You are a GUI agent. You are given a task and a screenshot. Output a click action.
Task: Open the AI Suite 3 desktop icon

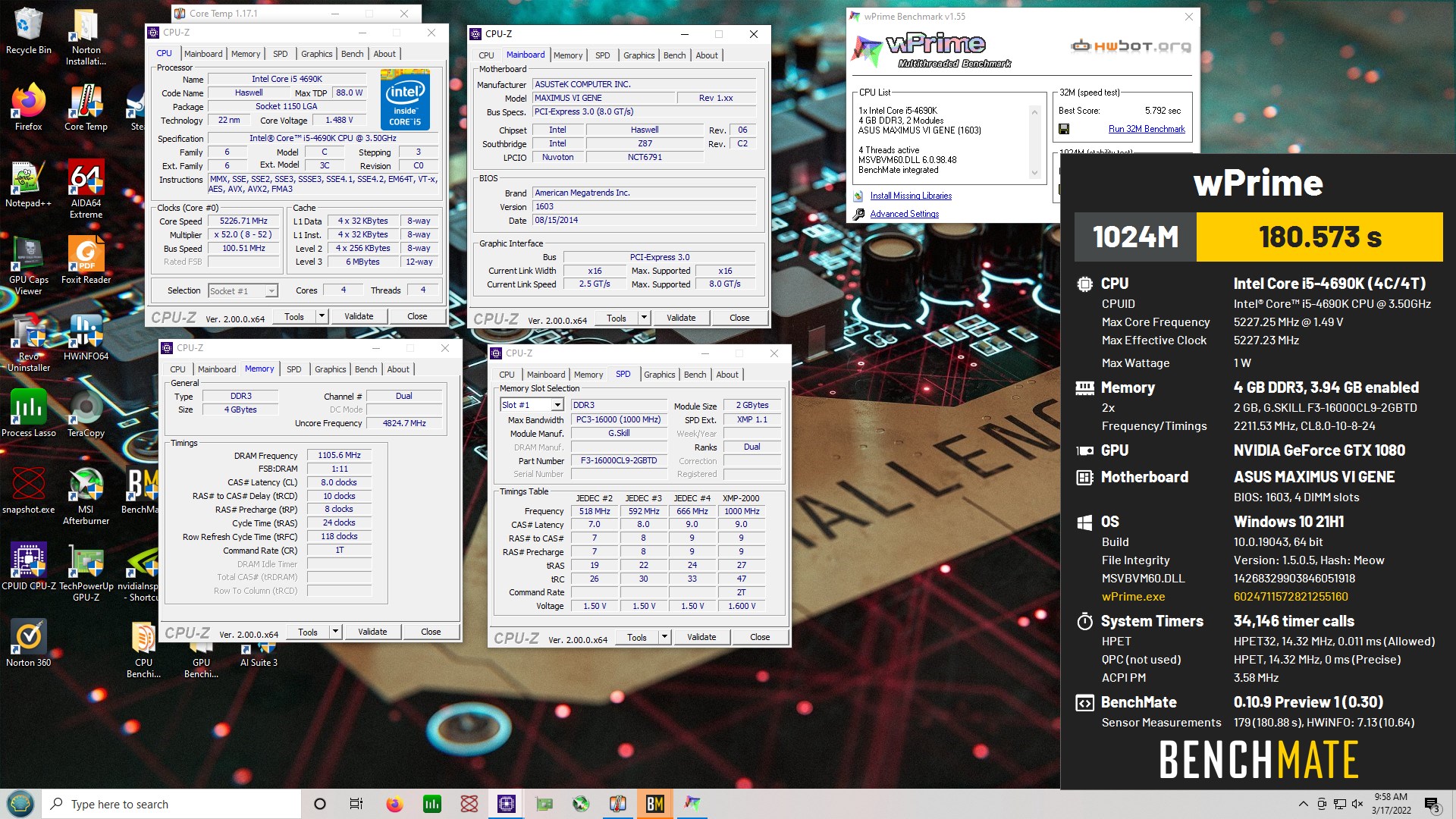(x=259, y=657)
